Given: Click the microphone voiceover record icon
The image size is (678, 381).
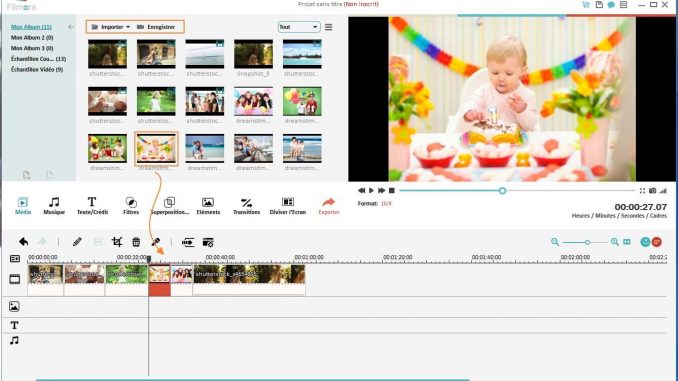Looking at the screenshot, I should tap(156, 242).
